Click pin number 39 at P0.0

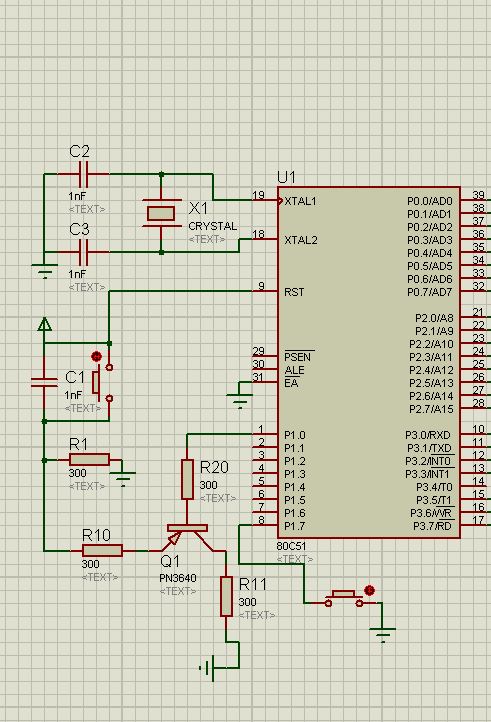pyautogui.click(x=479, y=195)
